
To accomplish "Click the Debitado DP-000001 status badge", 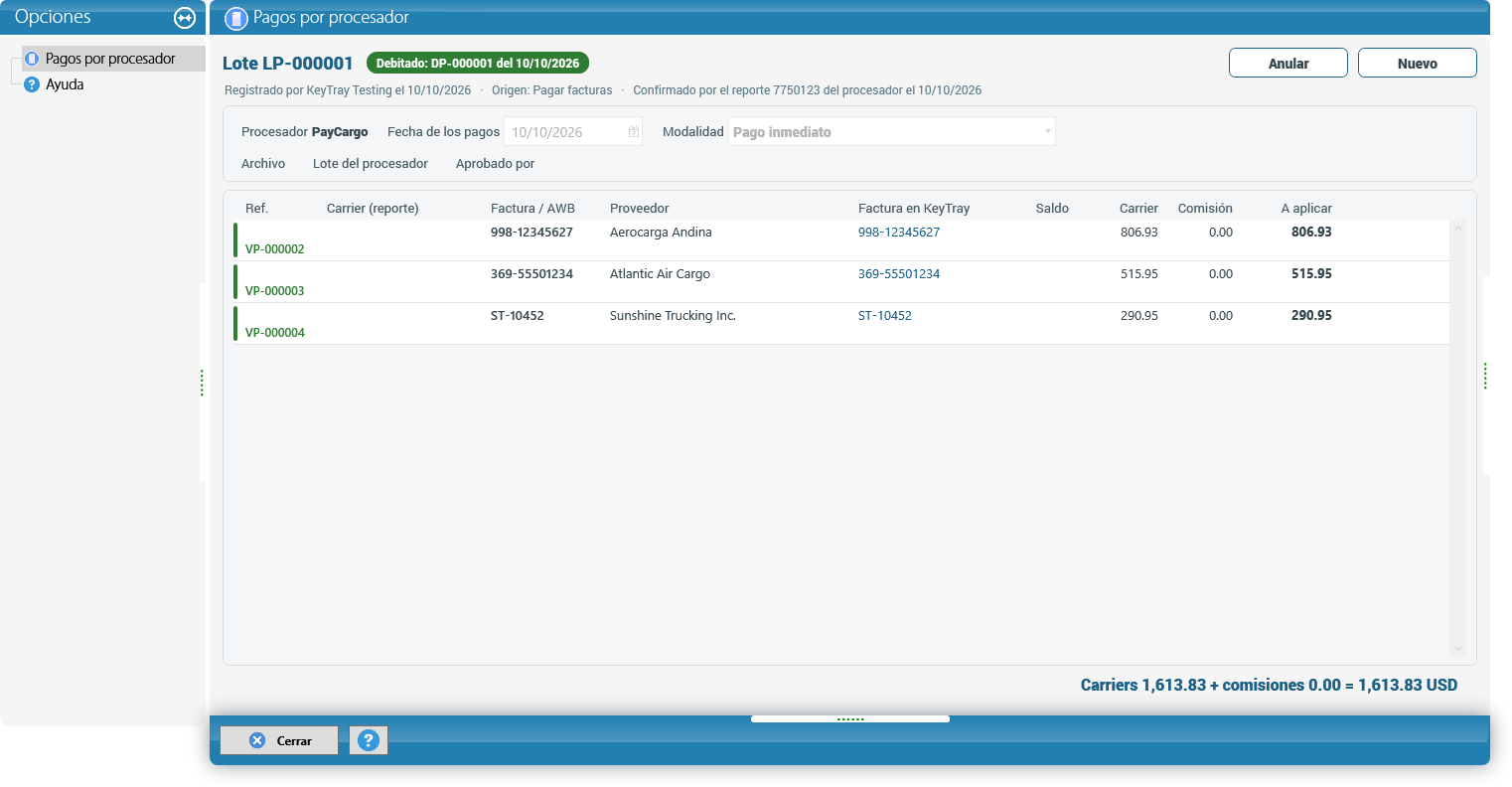I will click(478, 63).
